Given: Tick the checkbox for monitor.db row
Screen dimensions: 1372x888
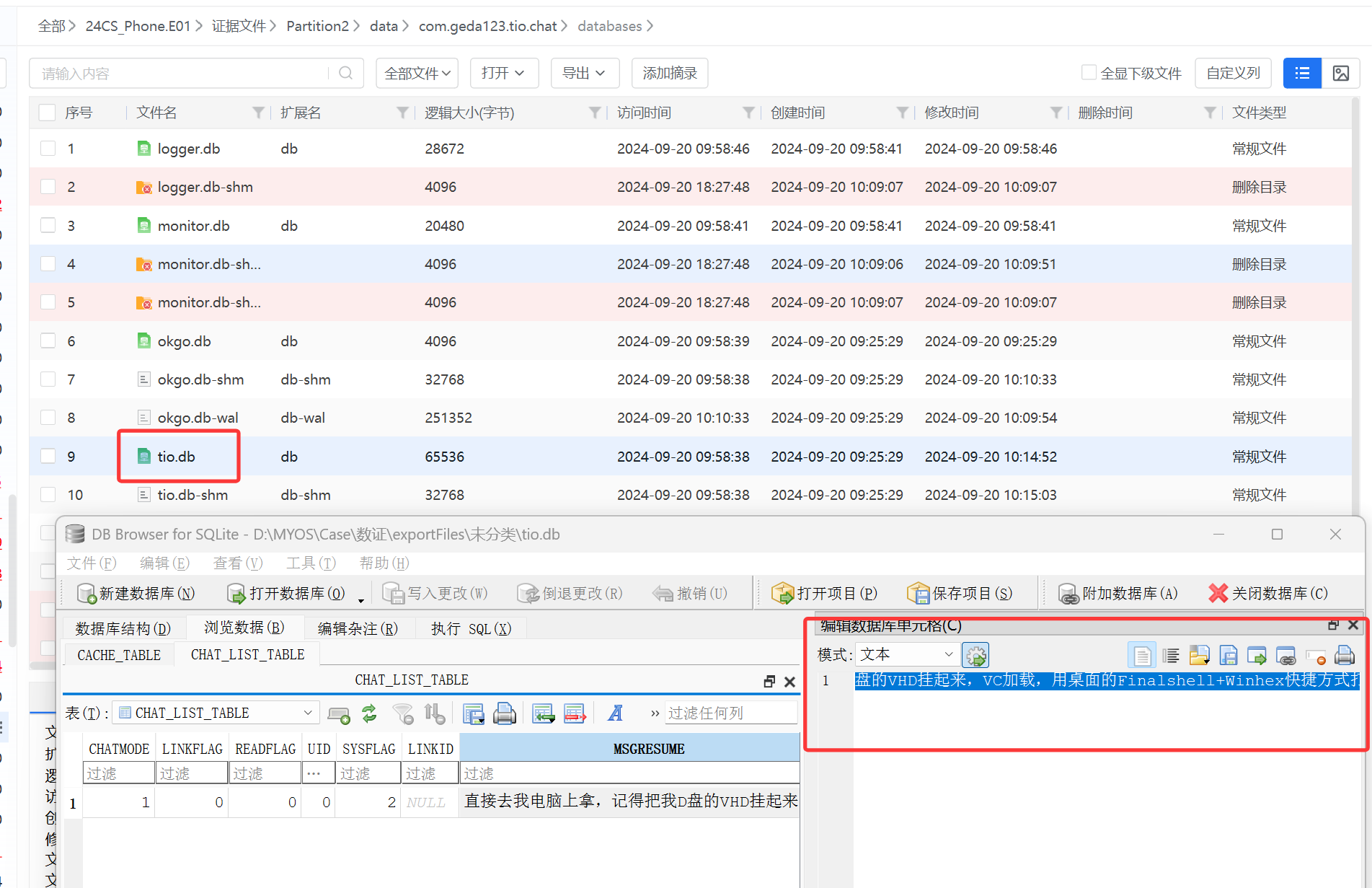Looking at the screenshot, I should (48, 226).
